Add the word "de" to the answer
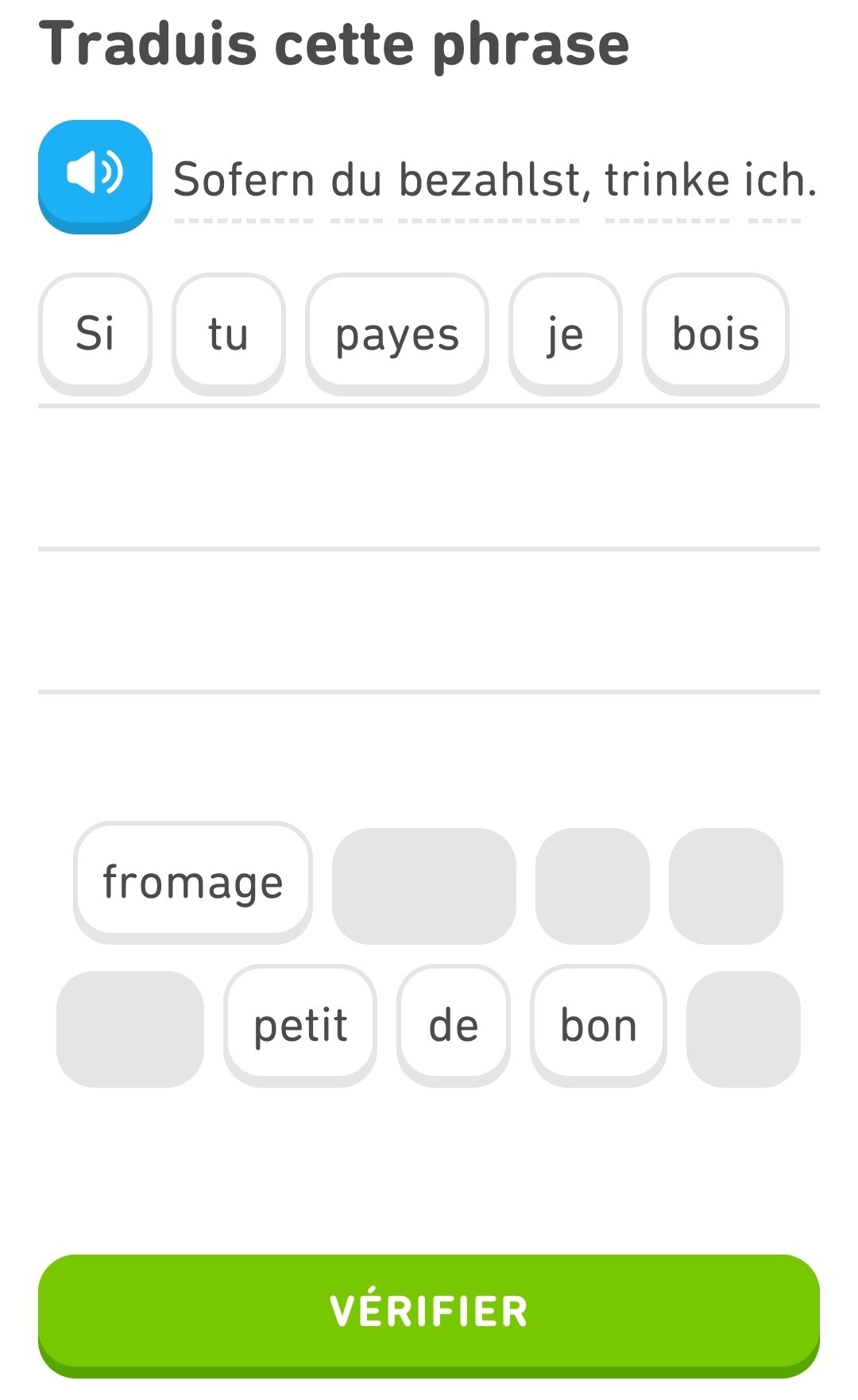The image size is (858, 1400). pyautogui.click(x=453, y=1025)
